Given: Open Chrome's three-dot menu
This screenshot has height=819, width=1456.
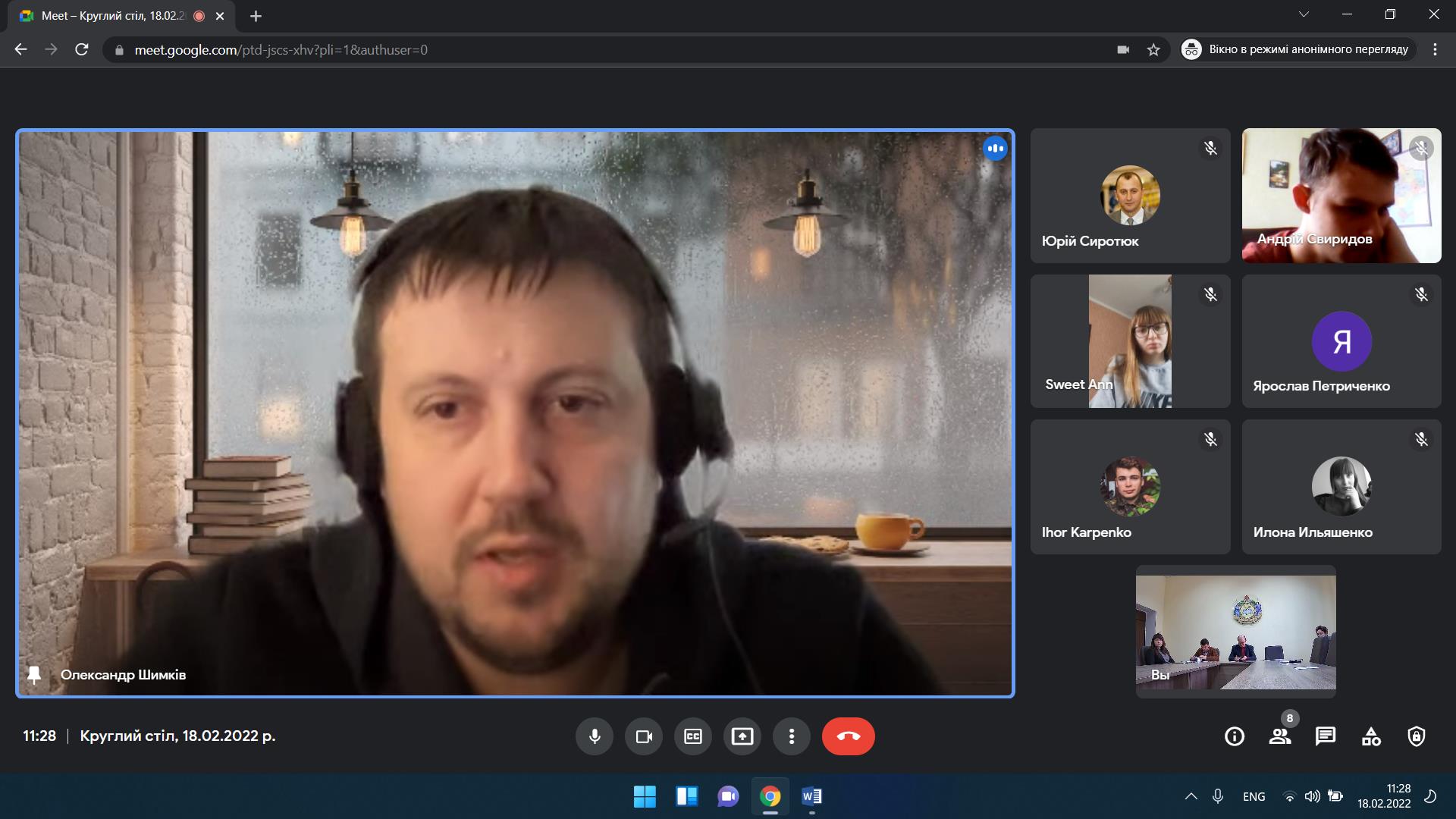Looking at the screenshot, I should tap(1435, 50).
